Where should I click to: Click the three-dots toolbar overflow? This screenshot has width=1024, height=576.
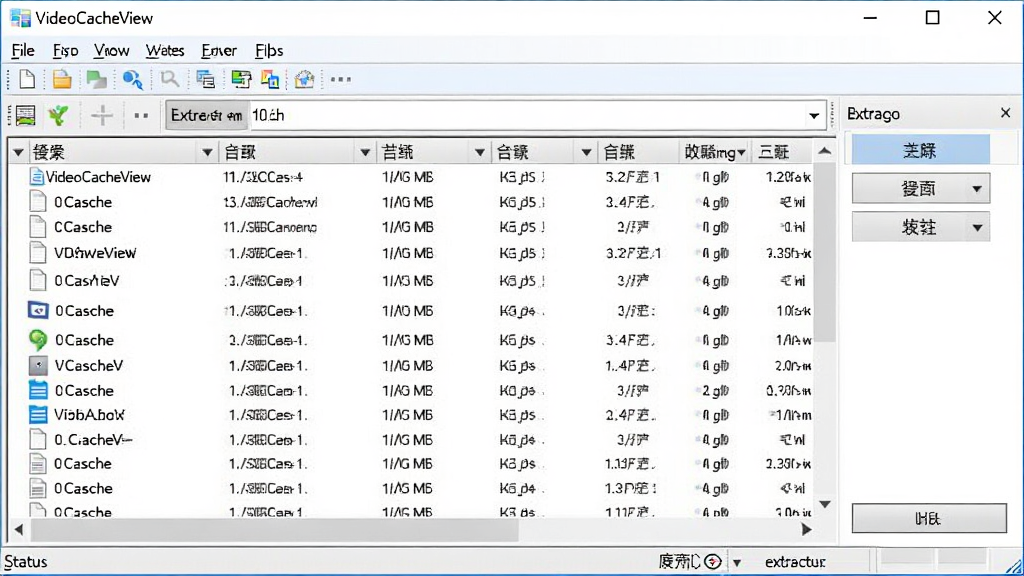coord(340,80)
